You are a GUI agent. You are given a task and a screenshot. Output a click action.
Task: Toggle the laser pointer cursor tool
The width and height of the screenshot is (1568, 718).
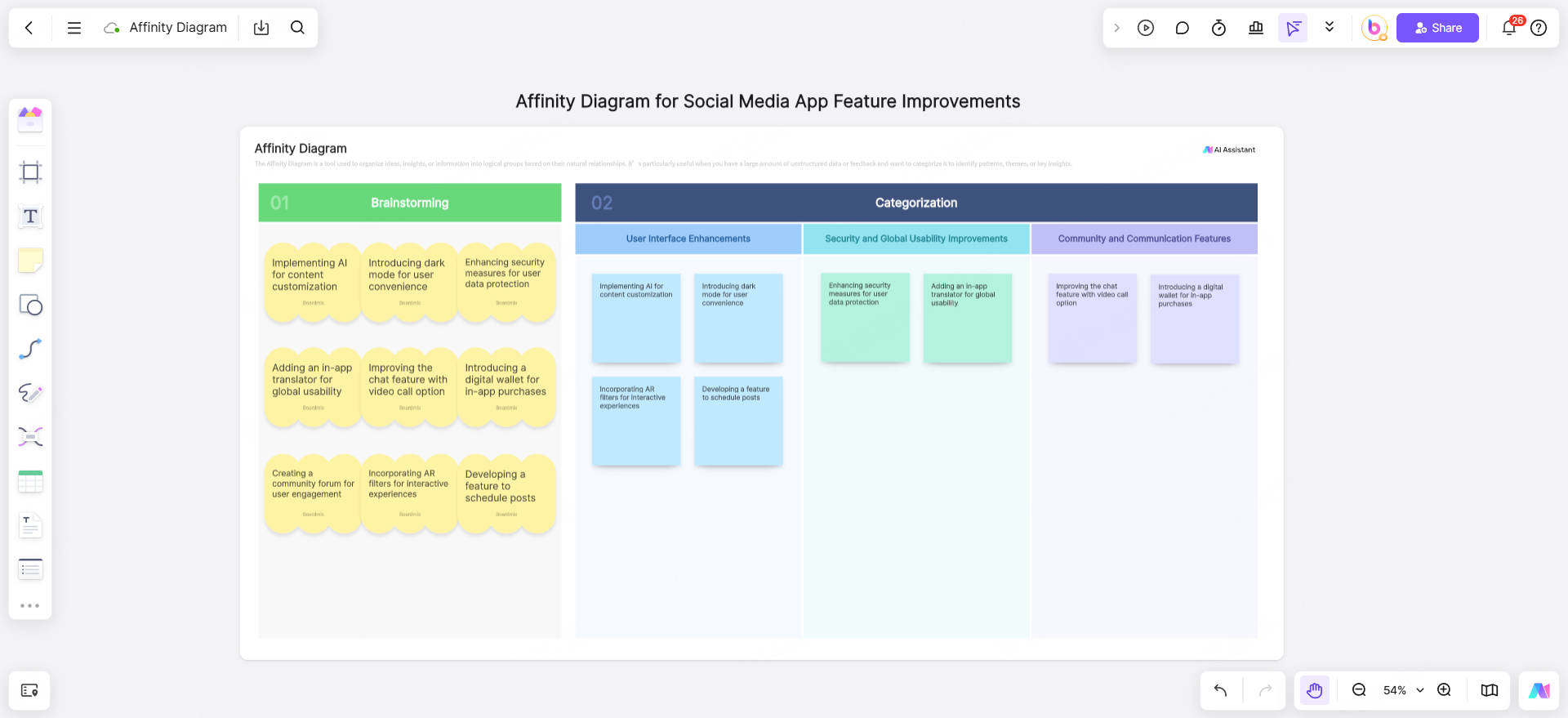point(1293,28)
